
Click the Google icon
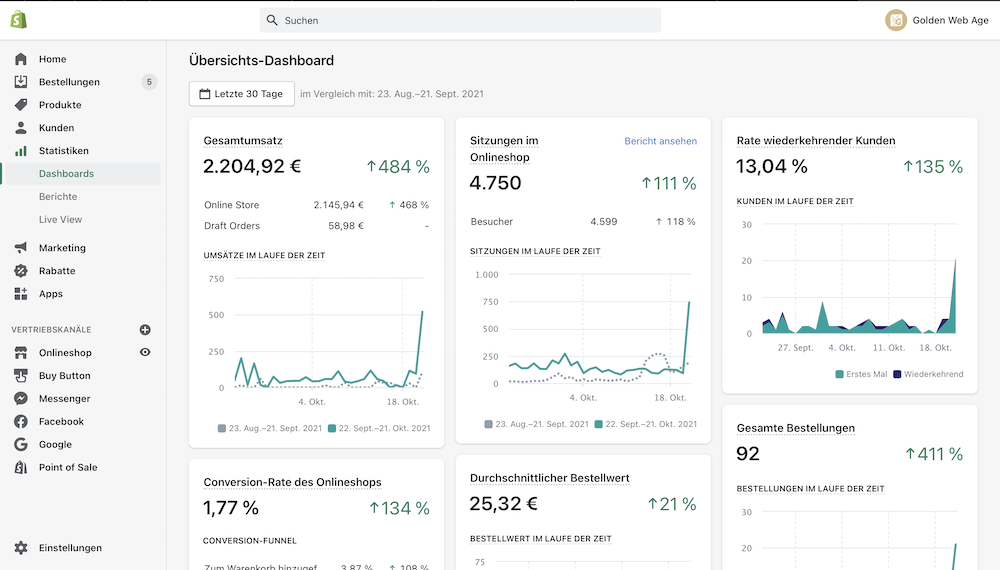21,444
